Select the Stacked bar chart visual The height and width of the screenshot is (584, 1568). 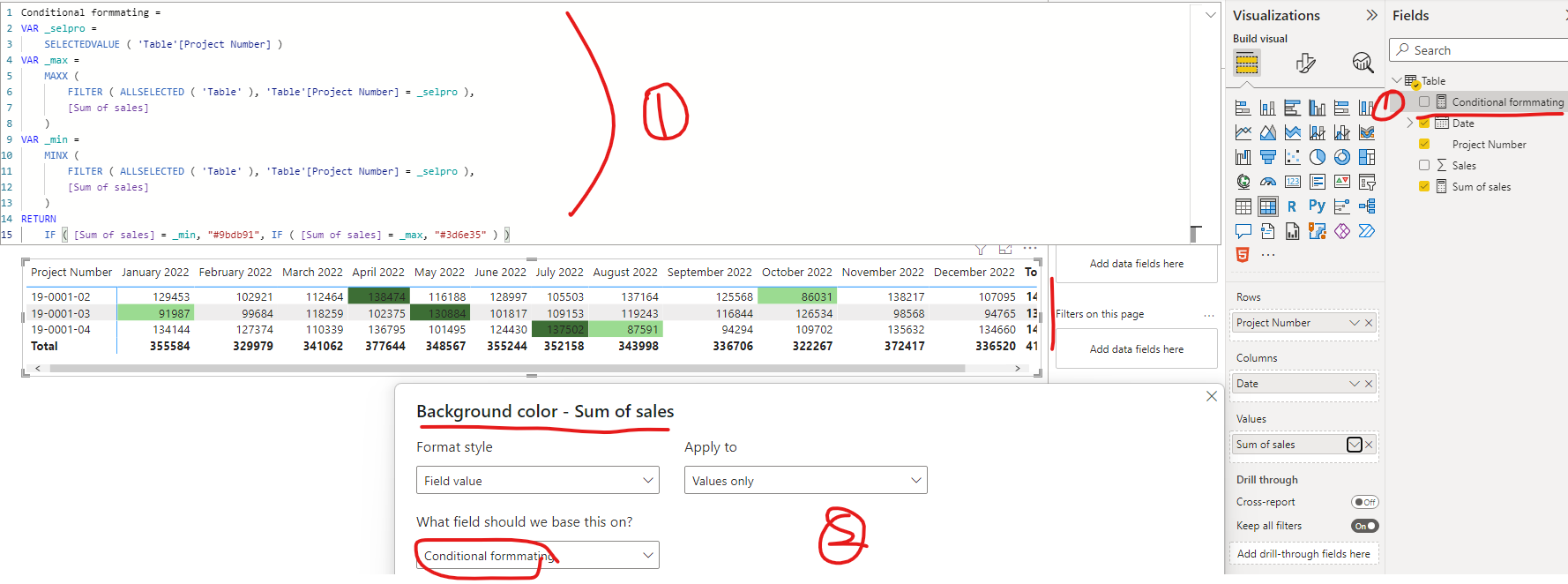click(1243, 108)
